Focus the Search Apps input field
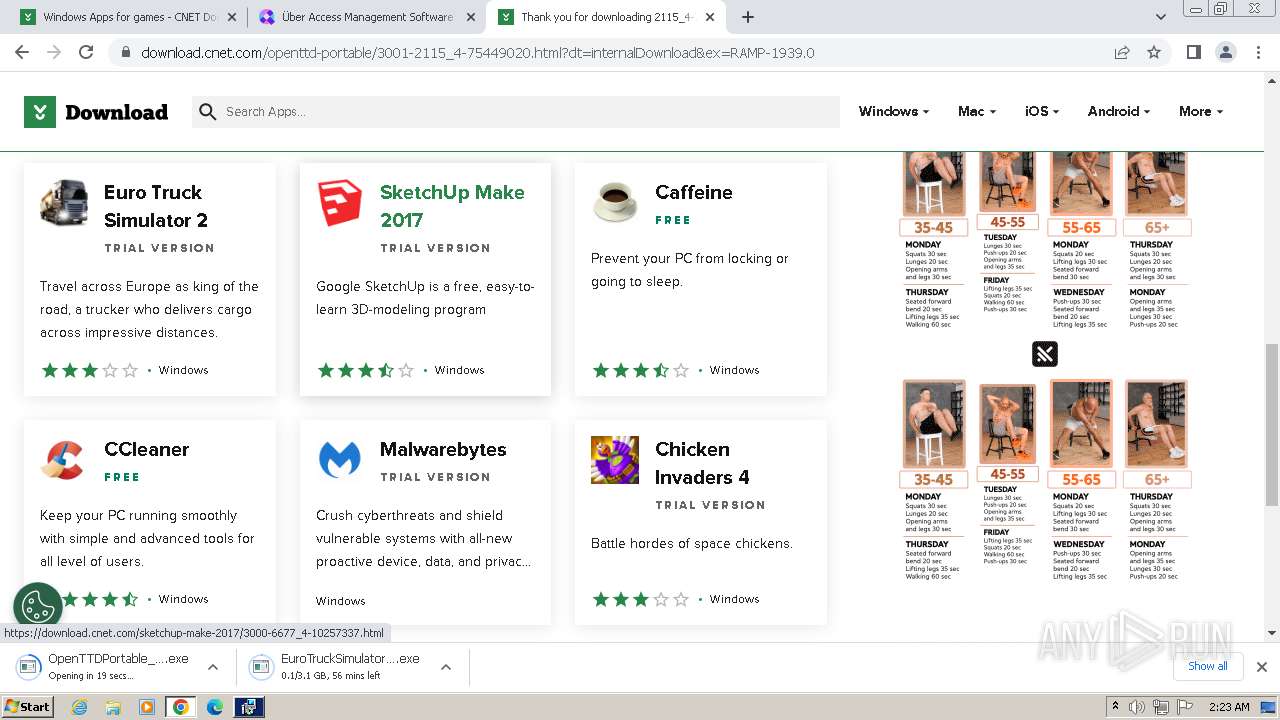Screen dimensions: 1280x720 tap(530, 112)
